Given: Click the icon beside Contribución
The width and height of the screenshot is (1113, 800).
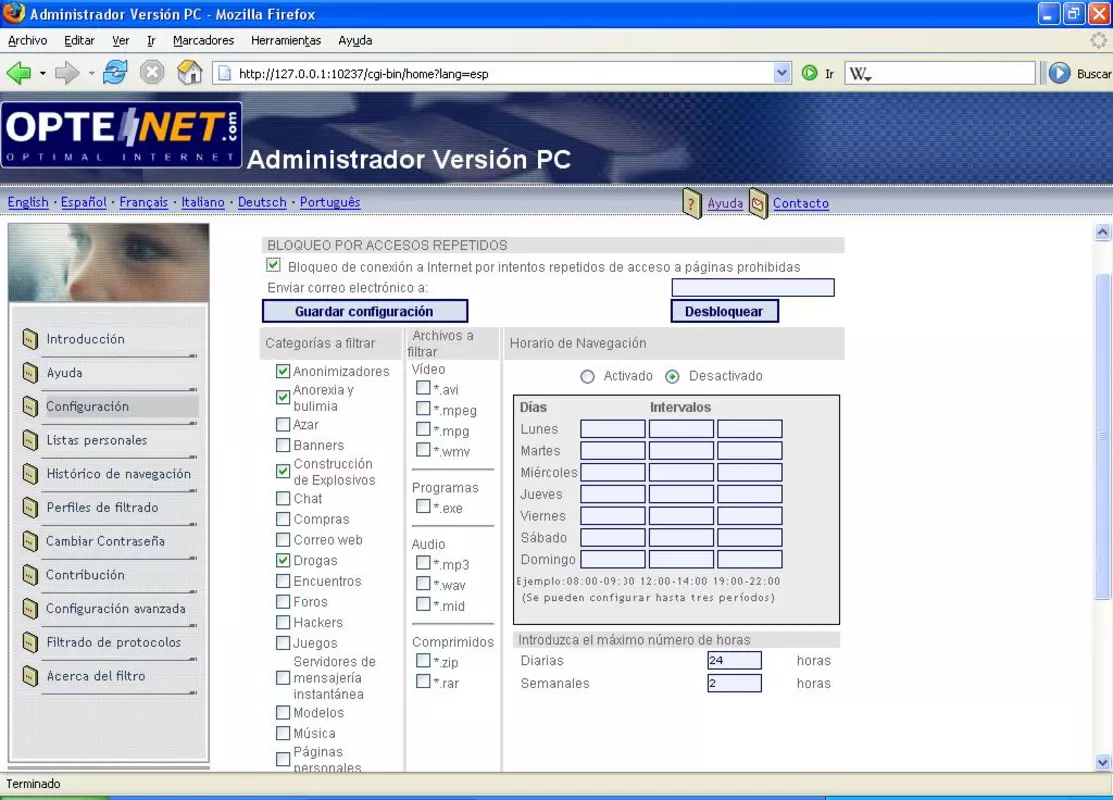Looking at the screenshot, I should (x=30, y=574).
